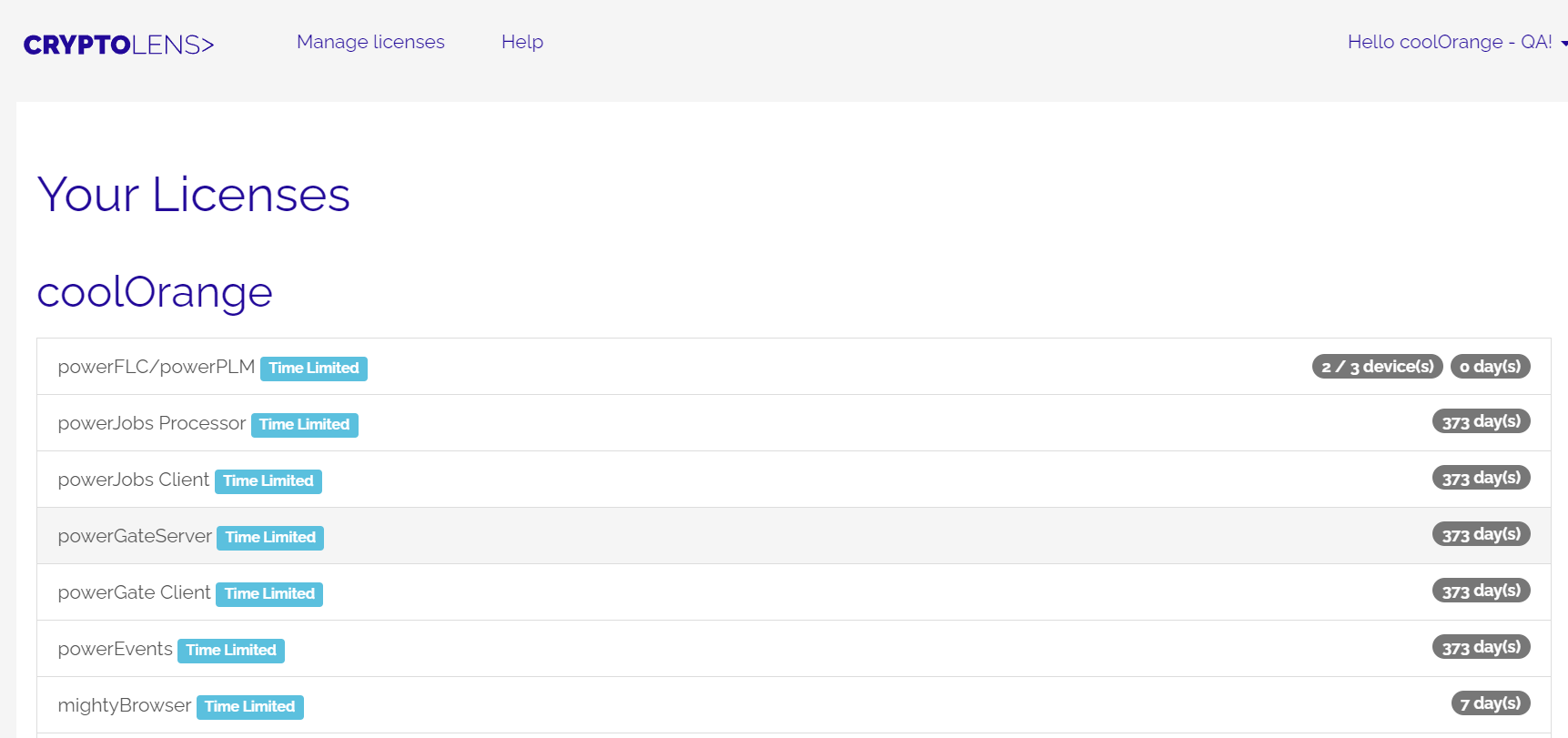Screen dimensions: 1568x738
Task: Expand the Hello coolOrange - QA! user dropdown
Action: (1456, 42)
